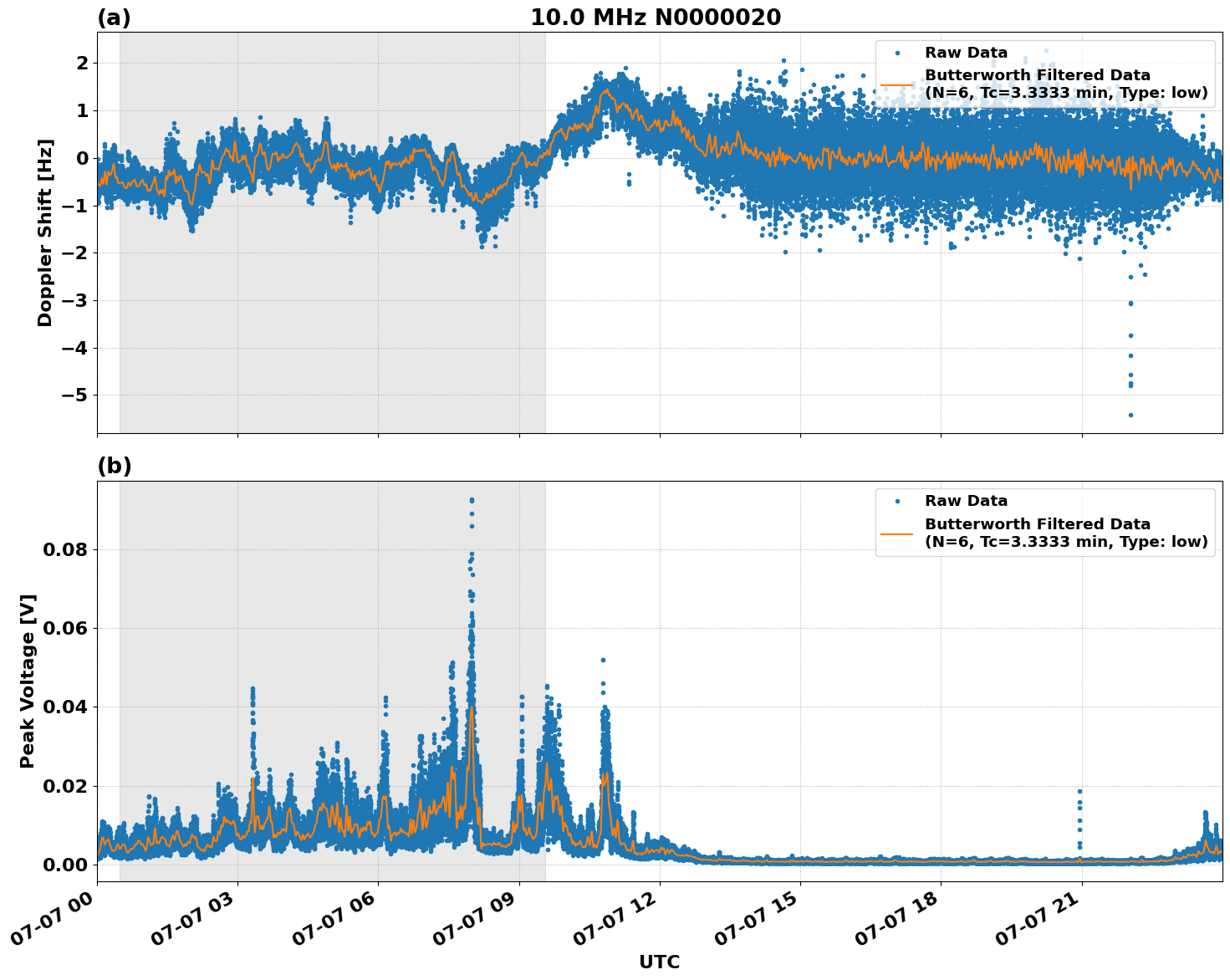
Task: Click the "Peak Voltage [V]" axis label
Action: click(28, 681)
